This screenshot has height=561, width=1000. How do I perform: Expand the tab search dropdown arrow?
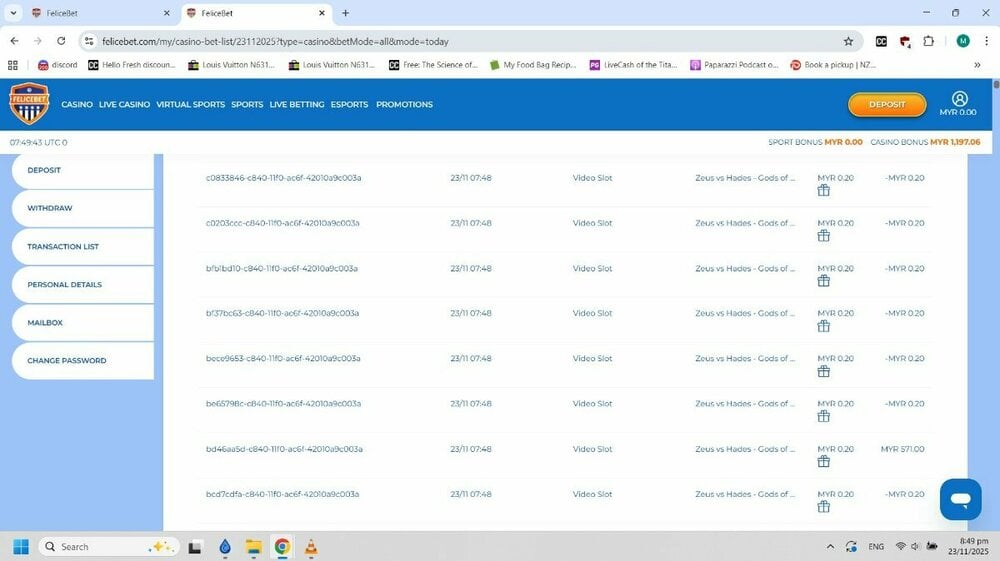click(x=13, y=13)
